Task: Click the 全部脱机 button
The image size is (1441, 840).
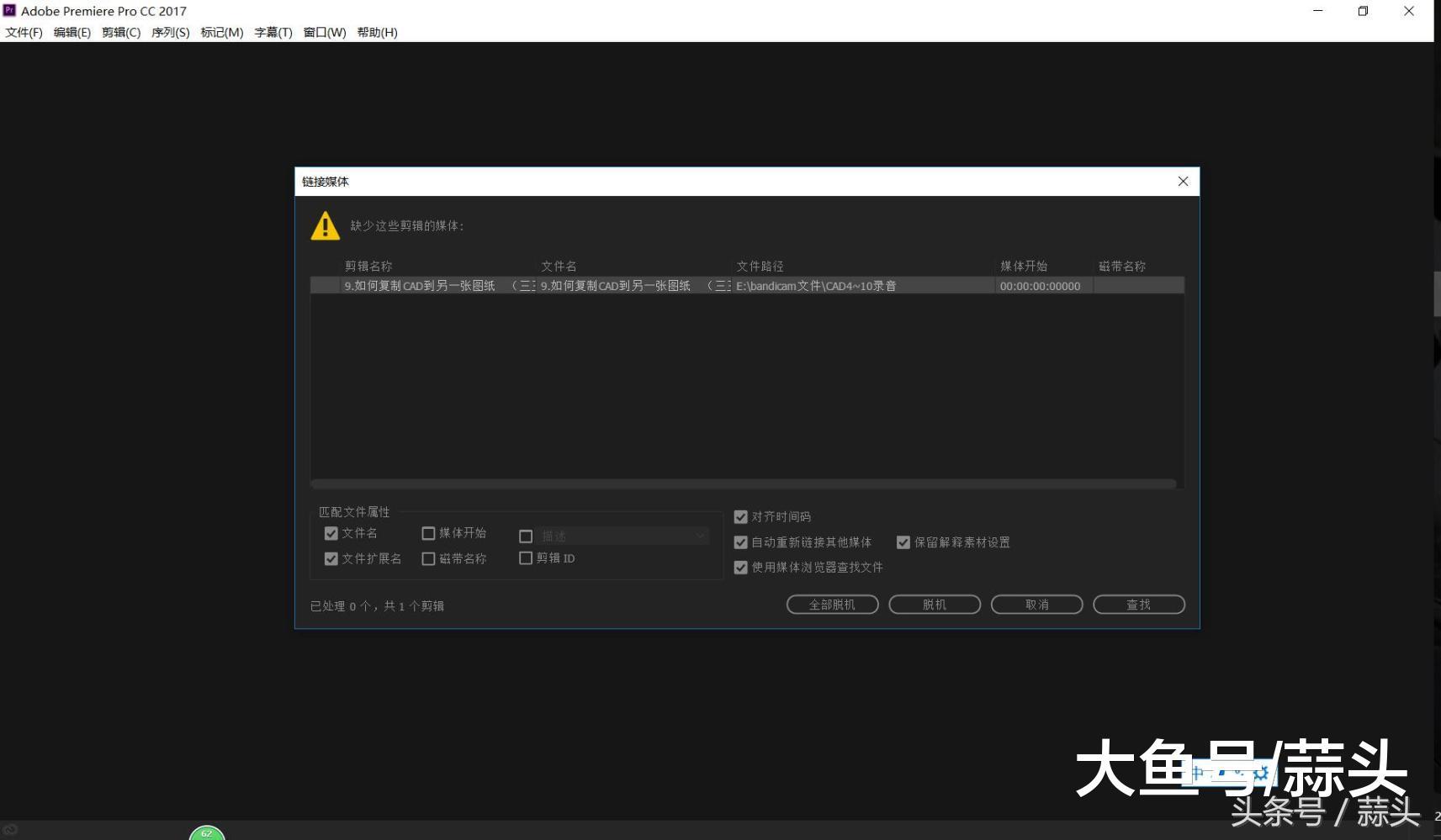Action: (x=832, y=604)
